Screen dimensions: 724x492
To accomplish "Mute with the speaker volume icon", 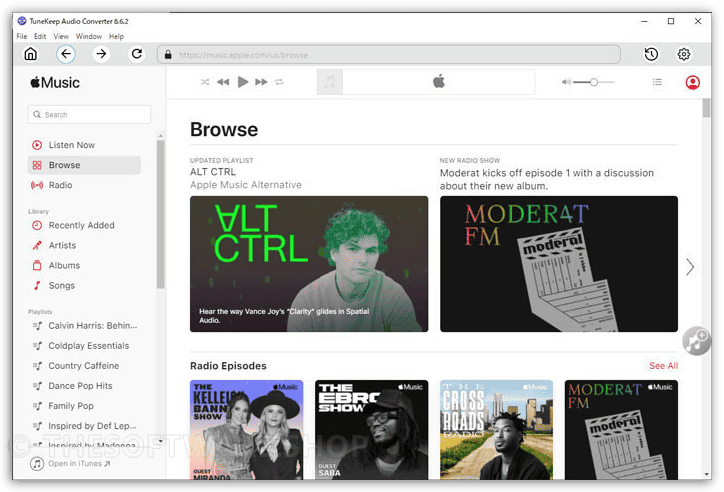I will 566,82.
